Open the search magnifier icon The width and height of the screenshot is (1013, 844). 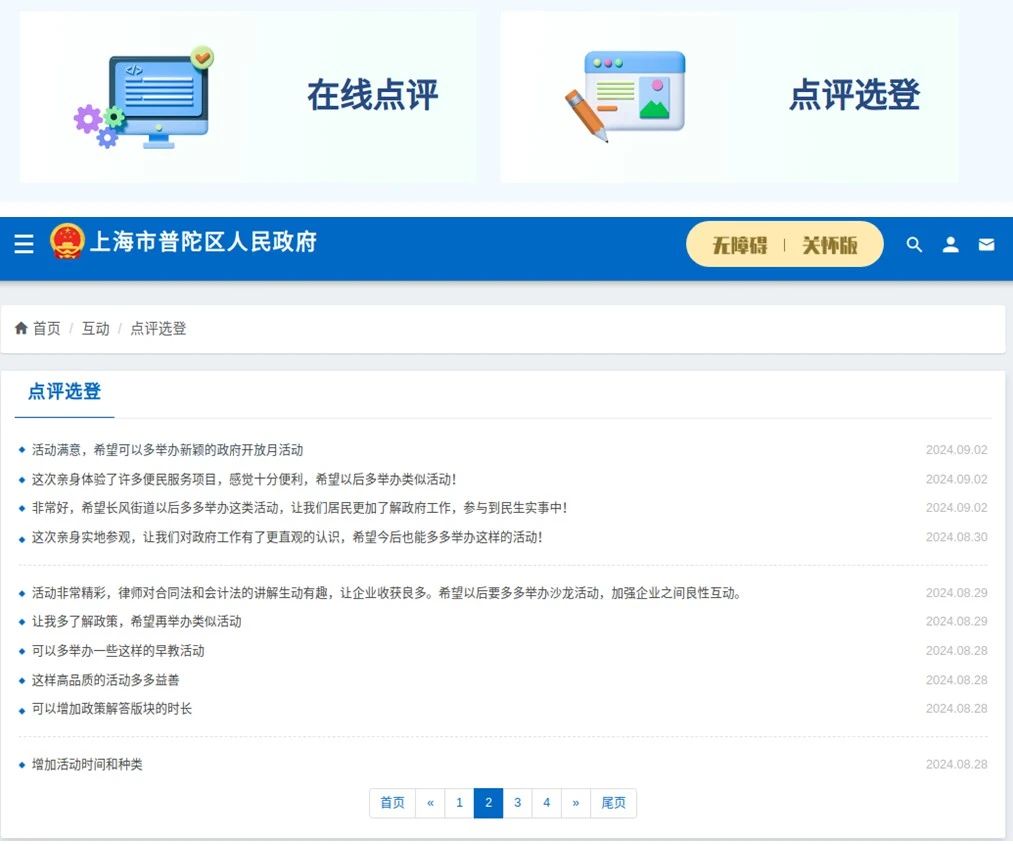(914, 245)
